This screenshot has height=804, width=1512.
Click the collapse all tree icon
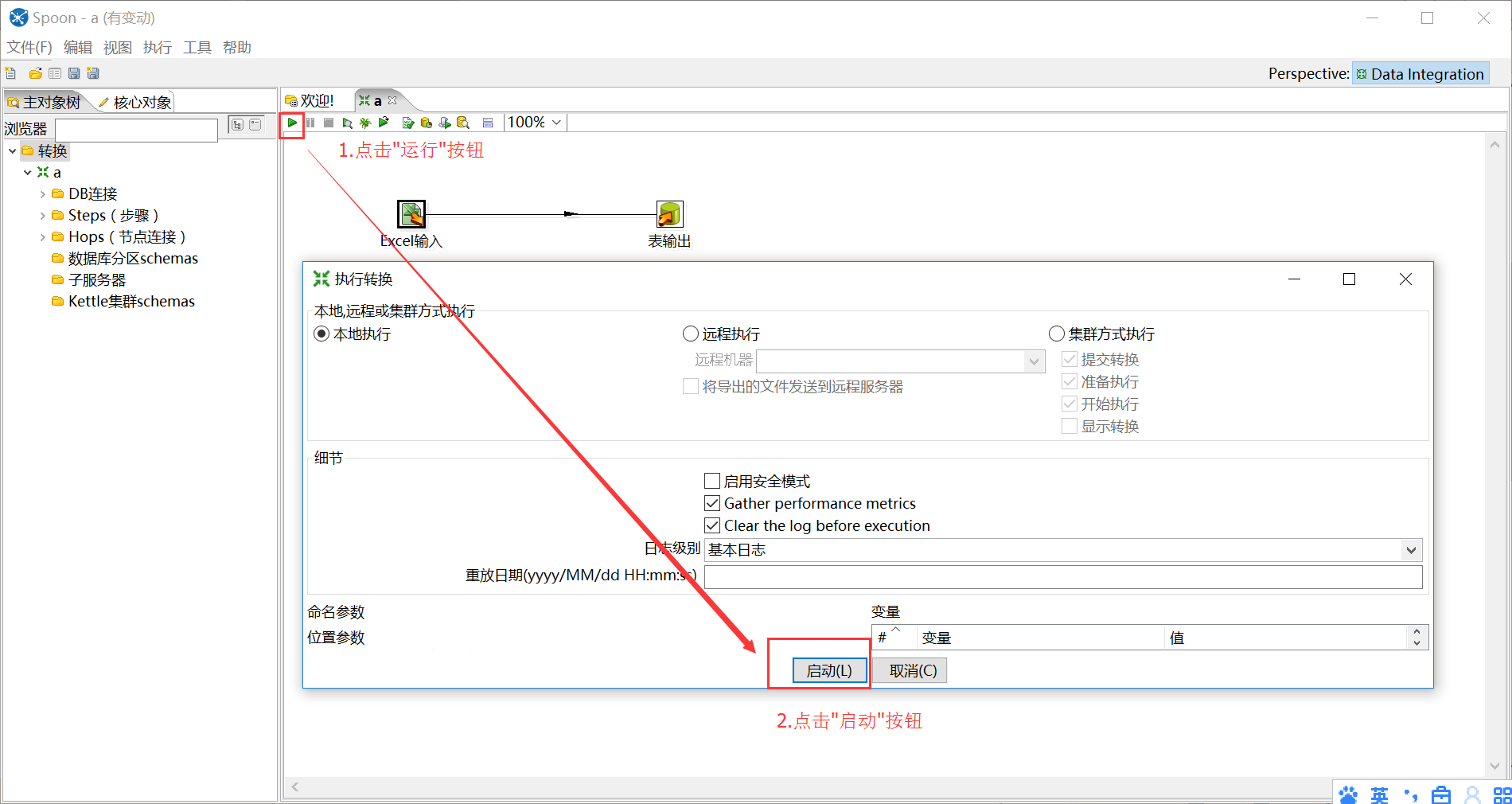[x=255, y=125]
